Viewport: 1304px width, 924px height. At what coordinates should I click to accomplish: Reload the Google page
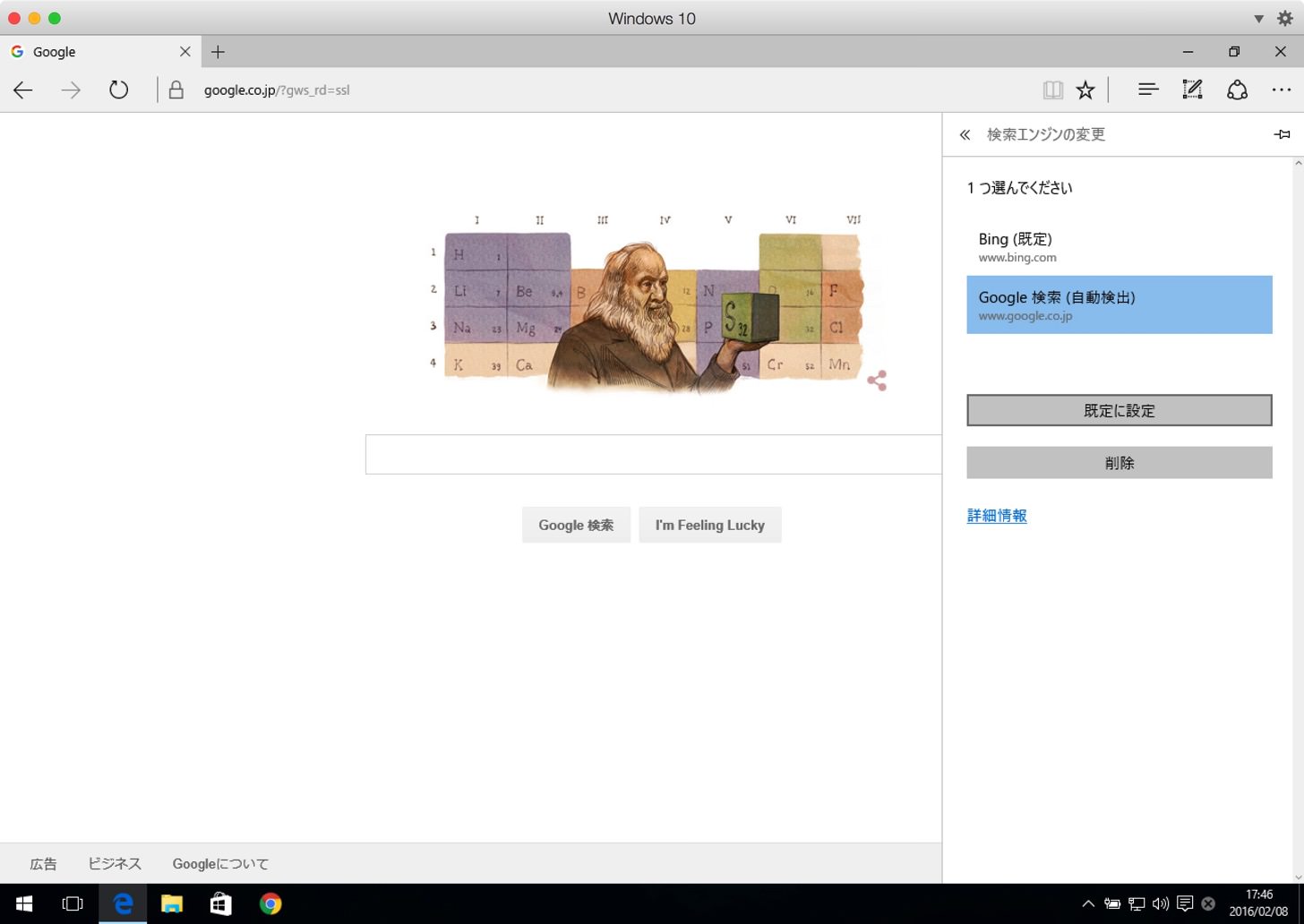click(118, 90)
